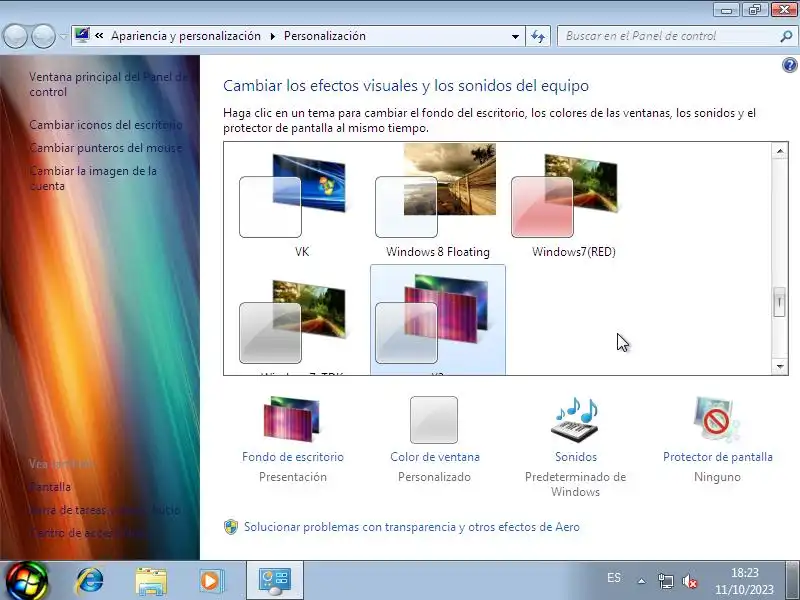Click the Color de ventana swatch
This screenshot has width=800, height=600.
click(x=434, y=419)
